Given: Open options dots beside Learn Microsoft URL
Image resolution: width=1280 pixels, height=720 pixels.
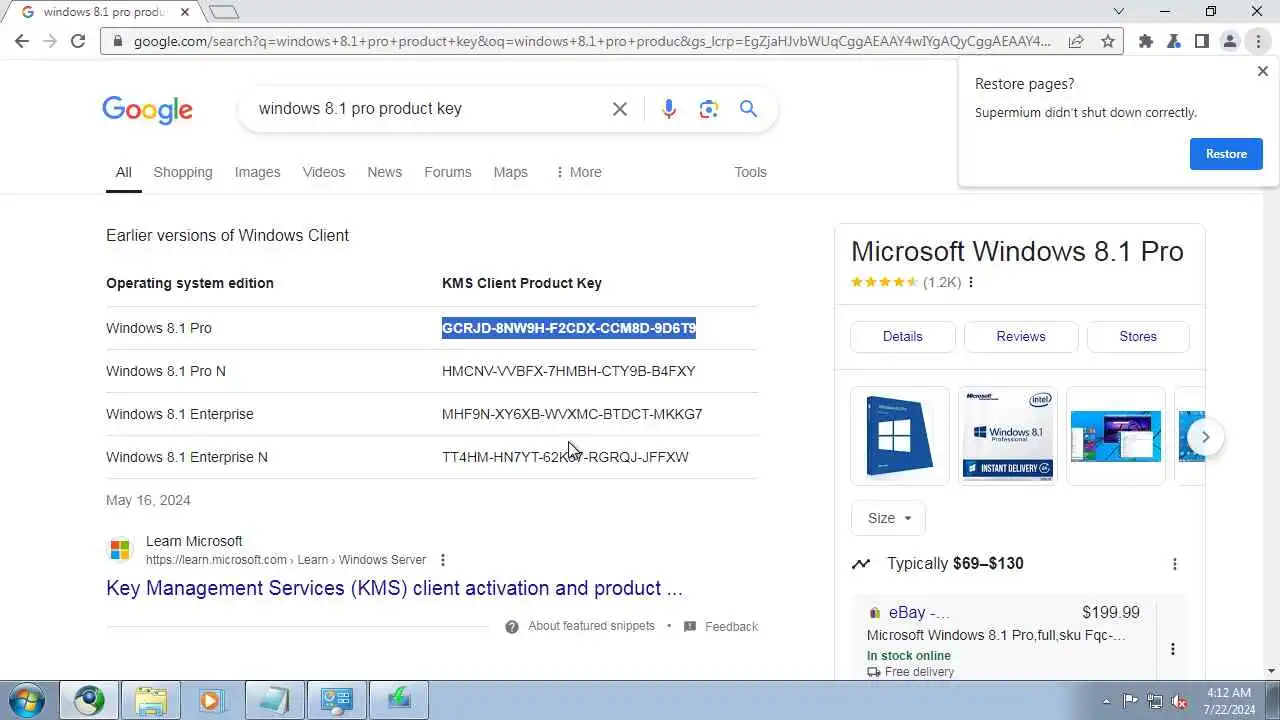Looking at the screenshot, I should 443,560.
